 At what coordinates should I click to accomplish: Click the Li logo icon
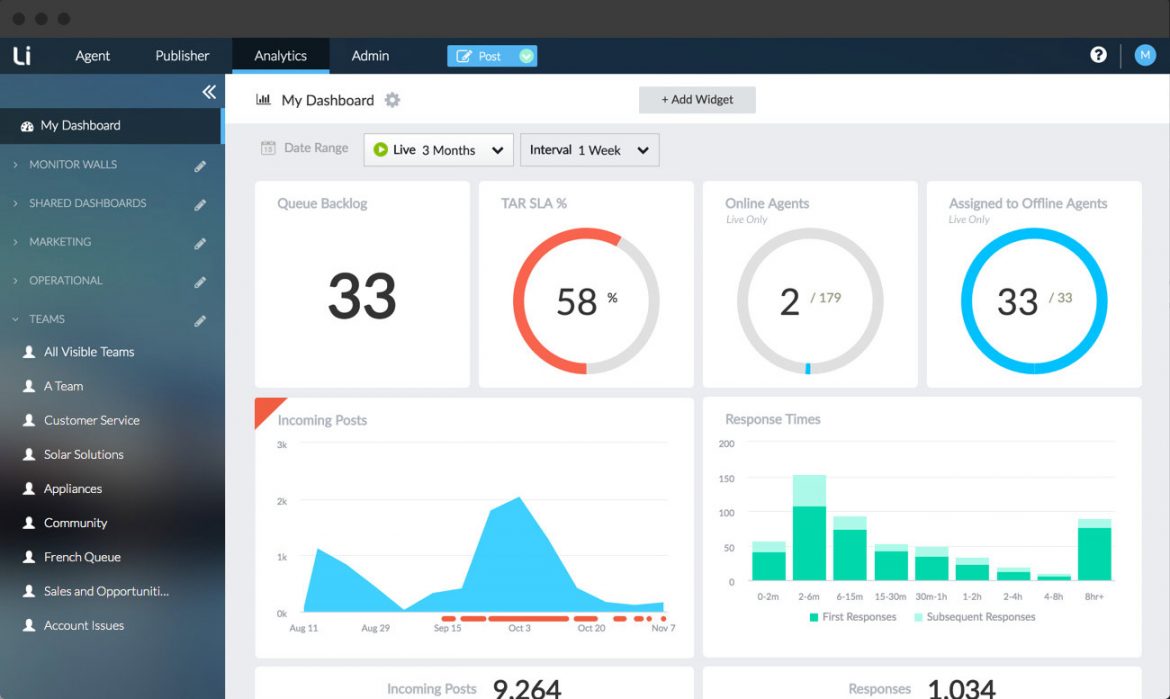[22, 55]
